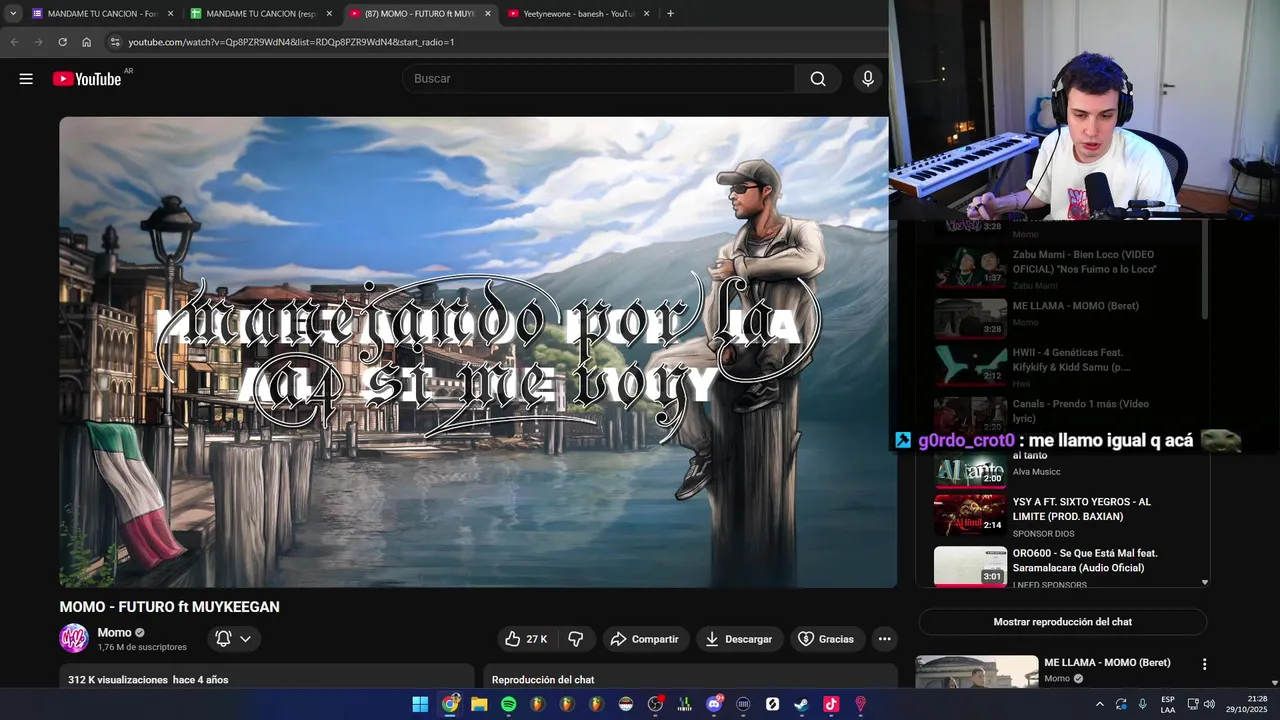Expand the subscription notification chevron
The width and height of the screenshot is (1280, 720).
[246, 639]
